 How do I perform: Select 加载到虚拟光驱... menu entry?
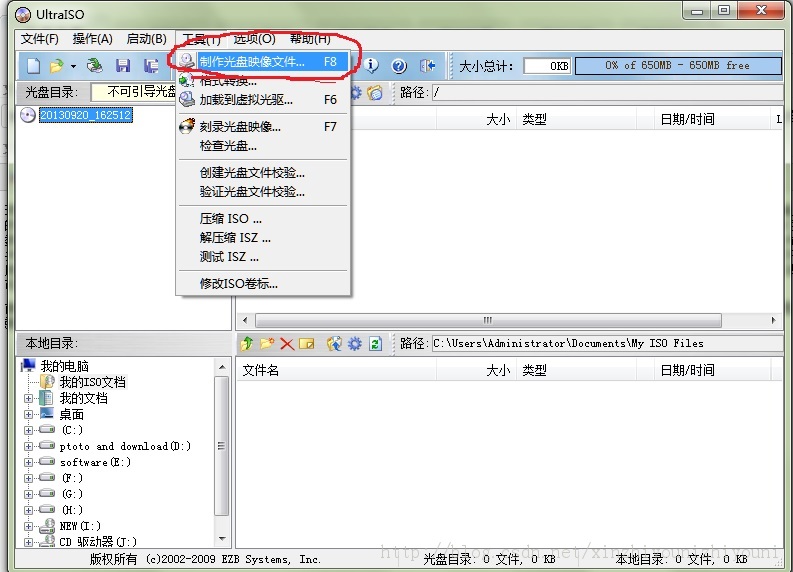pos(263,100)
